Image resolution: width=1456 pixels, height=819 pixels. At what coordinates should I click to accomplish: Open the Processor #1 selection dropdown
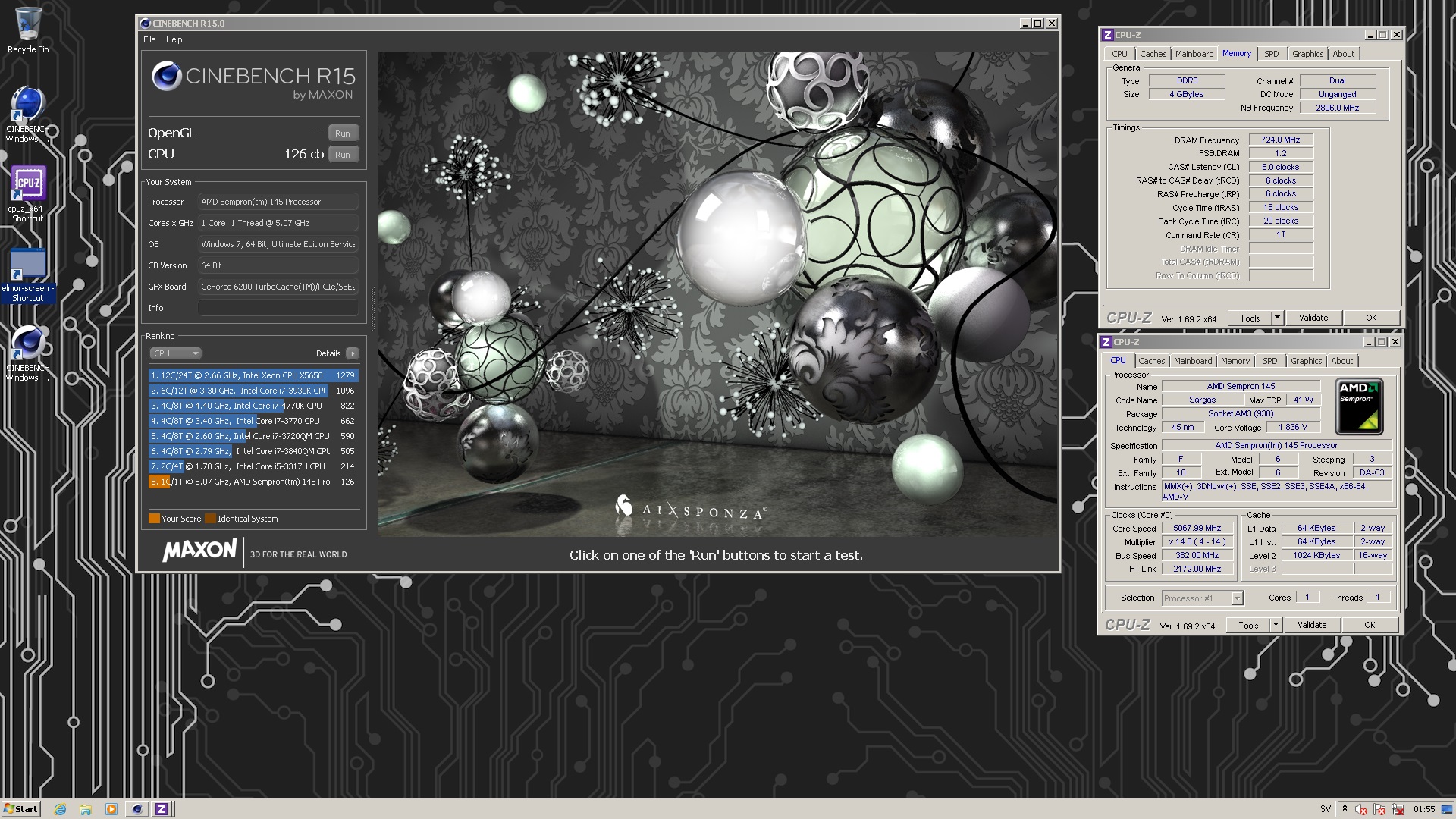pyautogui.click(x=1203, y=598)
